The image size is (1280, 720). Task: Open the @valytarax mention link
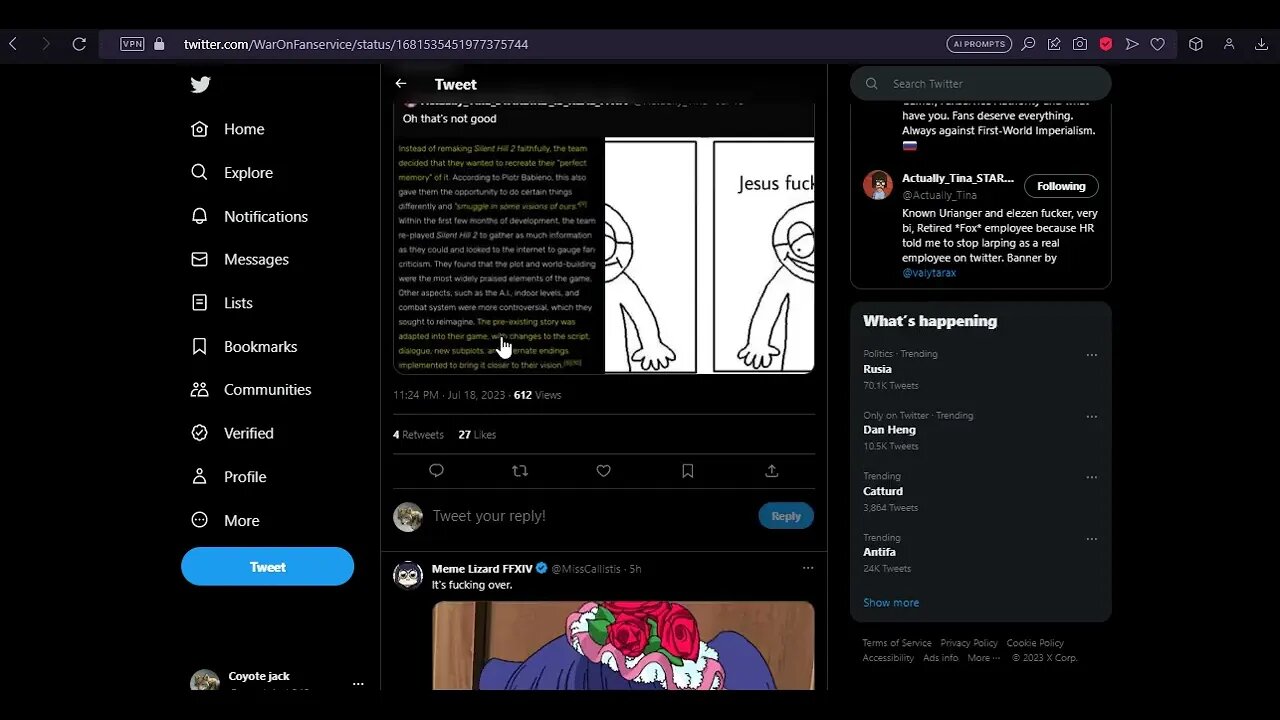tap(929, 272)
